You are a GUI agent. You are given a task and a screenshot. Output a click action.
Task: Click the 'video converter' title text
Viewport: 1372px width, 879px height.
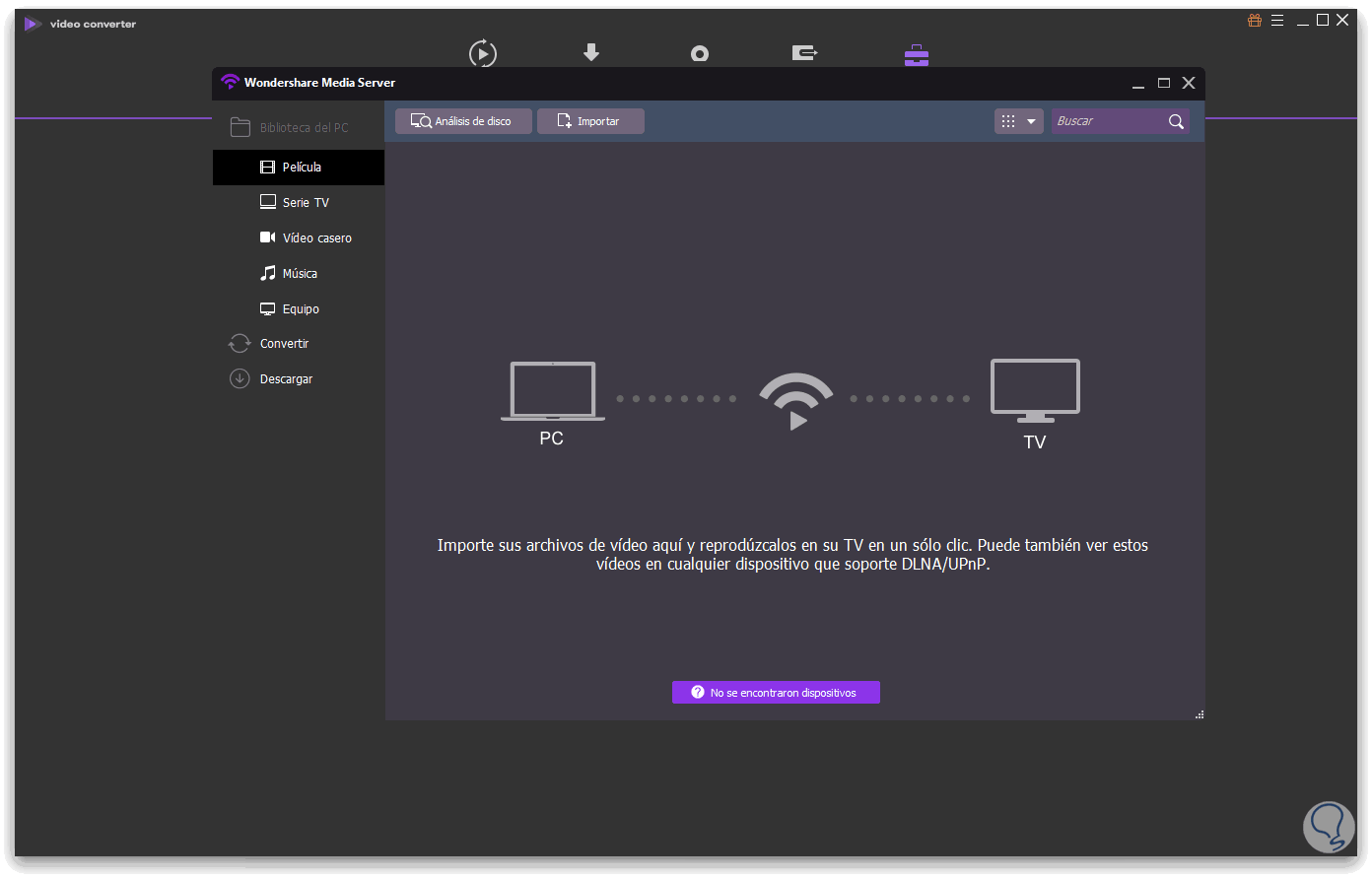(x=93, y=24)
